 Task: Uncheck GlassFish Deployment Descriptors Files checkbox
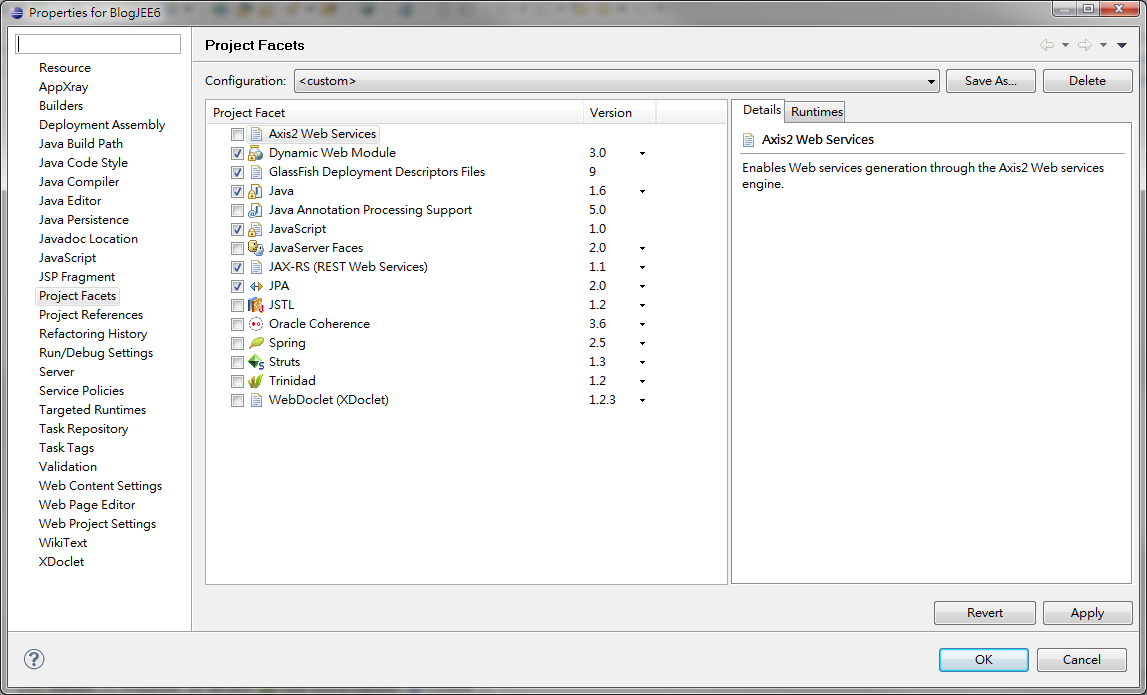(237, 173)
